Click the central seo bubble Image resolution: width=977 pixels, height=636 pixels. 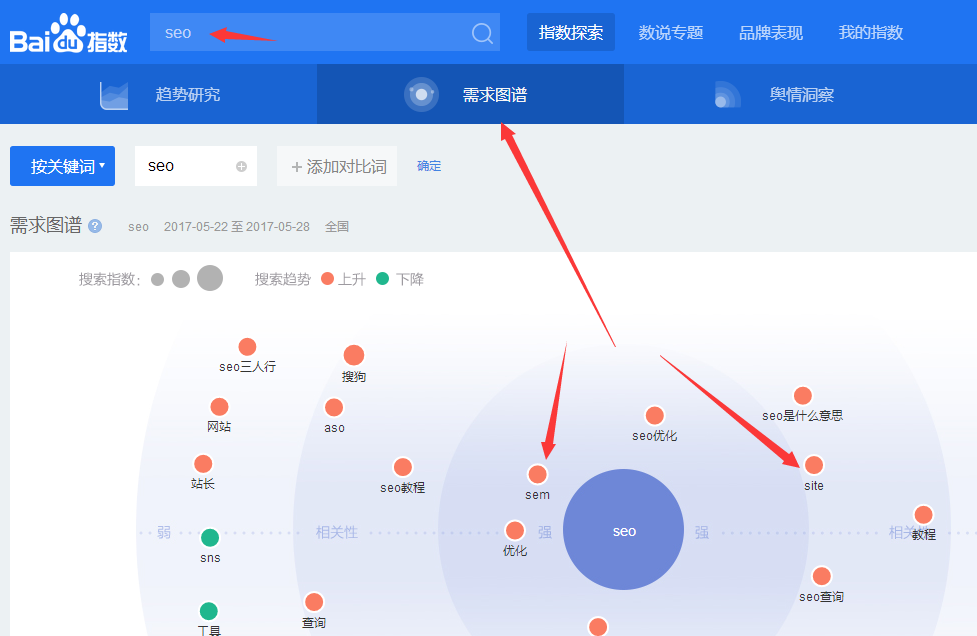(x=623, y=530)
